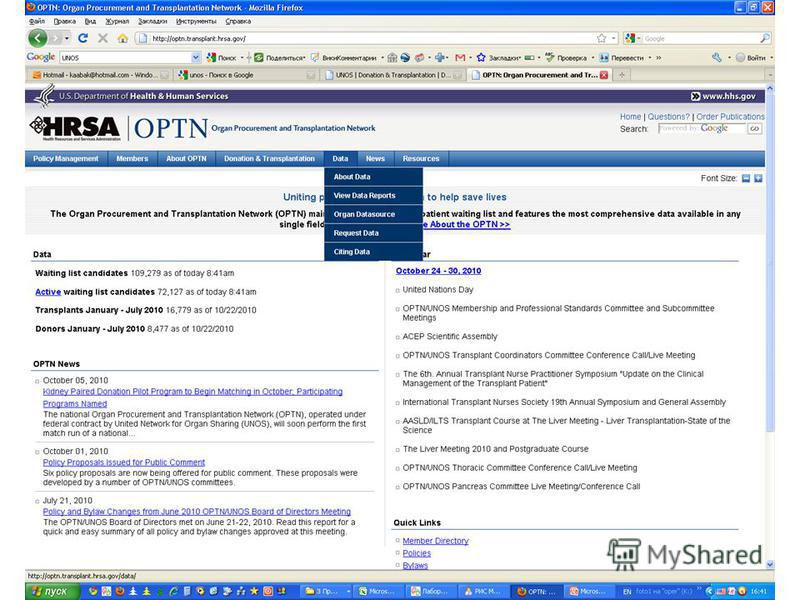Open the Members nav item
800x600 pixels.
[132, 159]
